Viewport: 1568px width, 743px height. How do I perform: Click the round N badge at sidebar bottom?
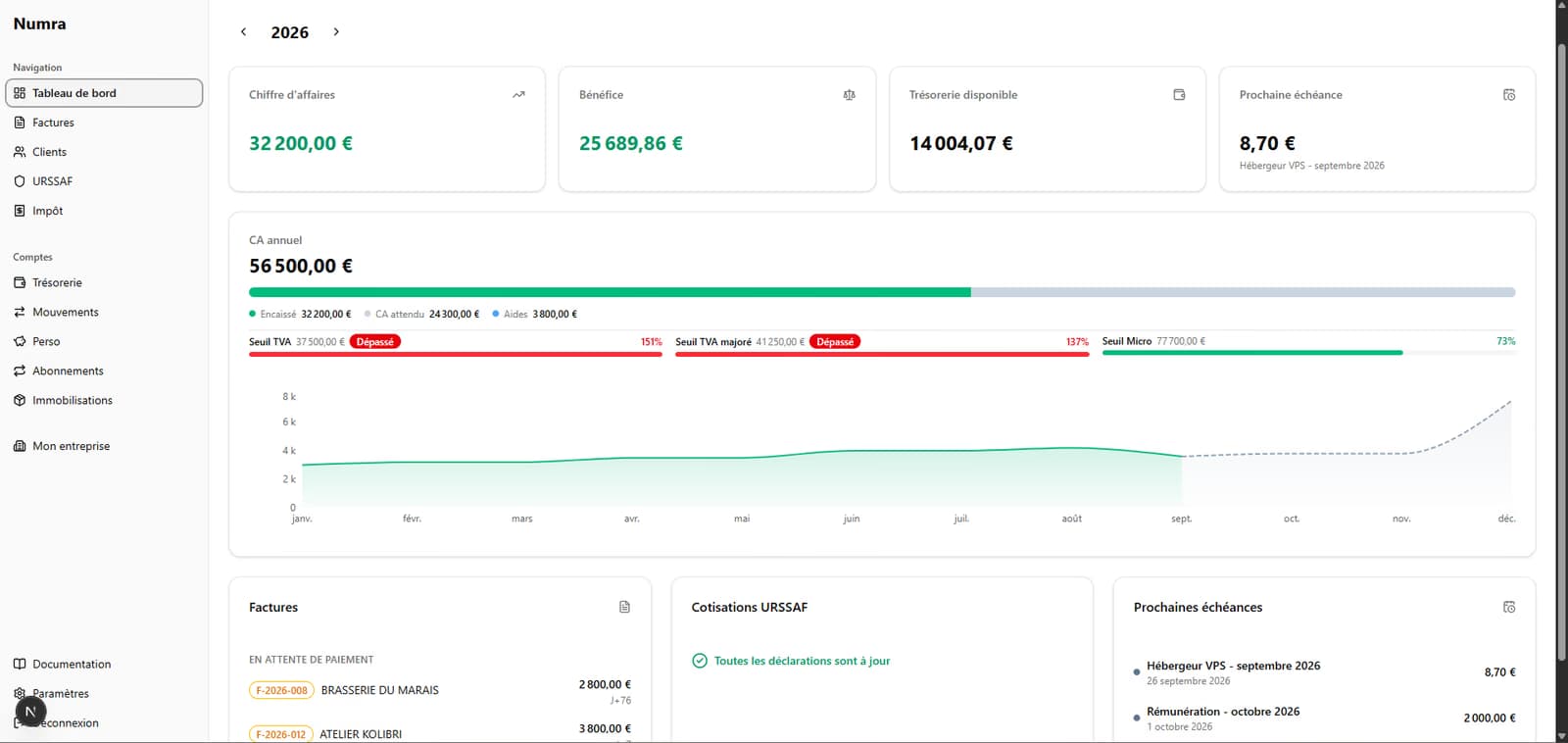[30, 712]
